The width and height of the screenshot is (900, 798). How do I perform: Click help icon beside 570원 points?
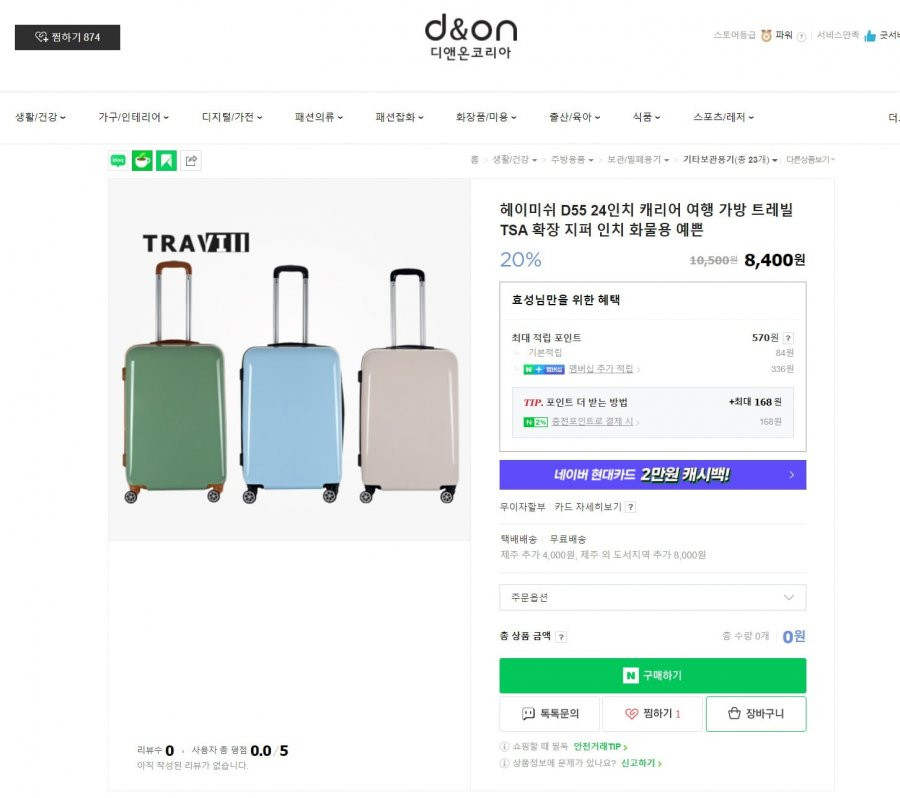(x=788, y=338)
